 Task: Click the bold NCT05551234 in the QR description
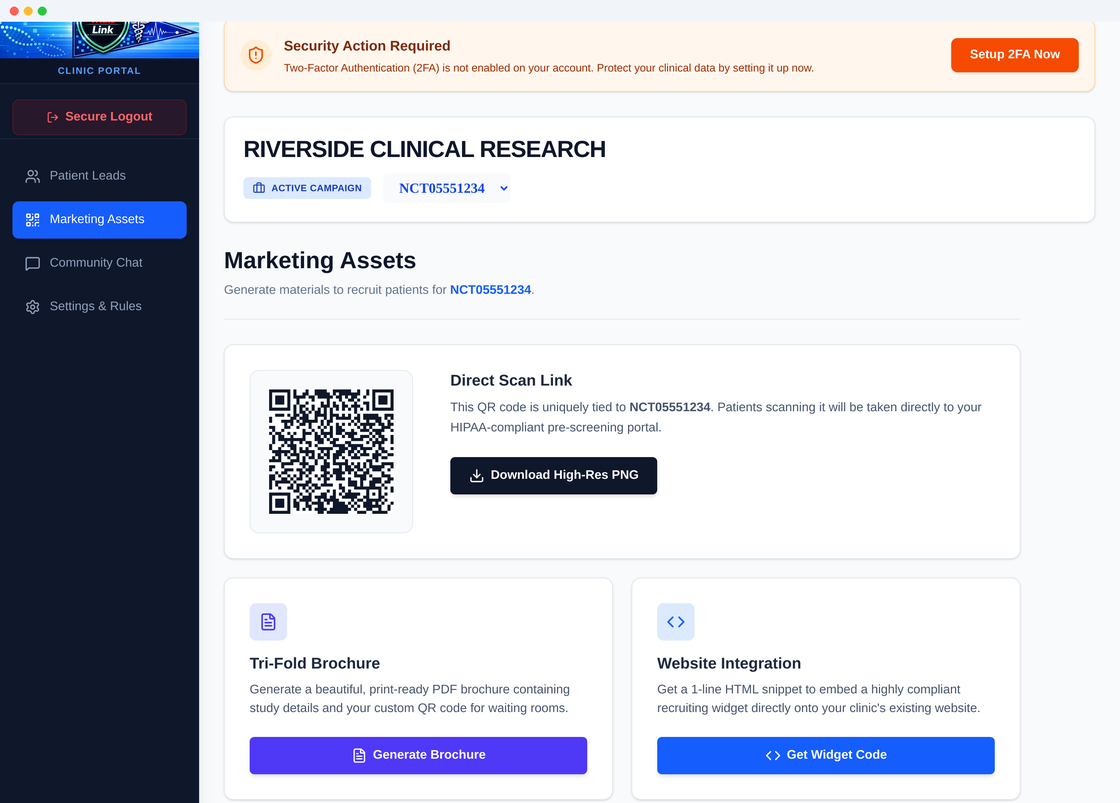670,407
